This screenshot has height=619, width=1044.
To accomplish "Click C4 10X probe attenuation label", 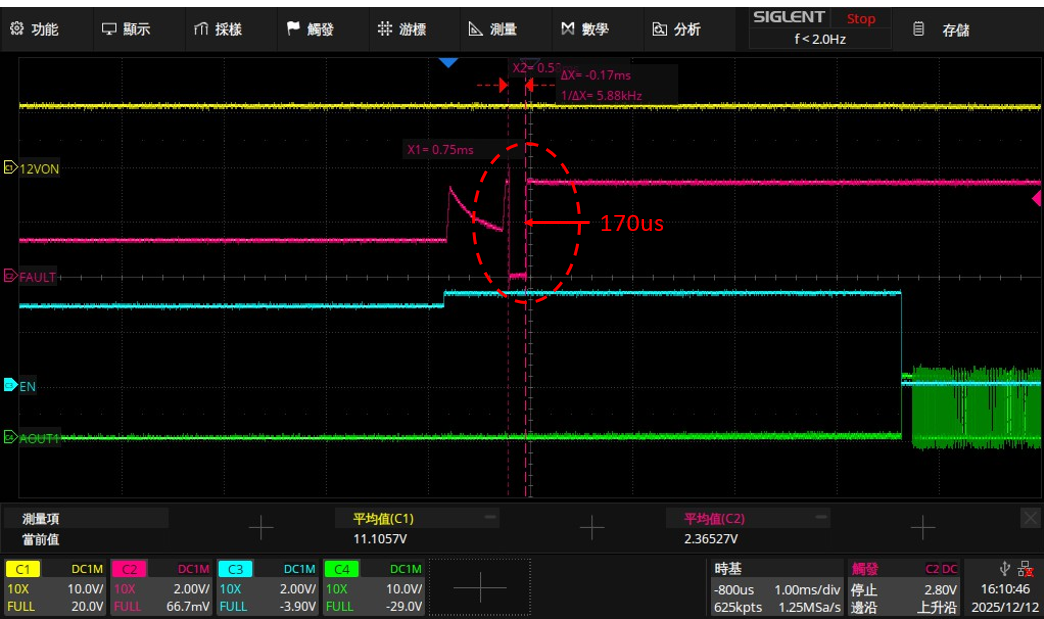I will tap(337, 589).
